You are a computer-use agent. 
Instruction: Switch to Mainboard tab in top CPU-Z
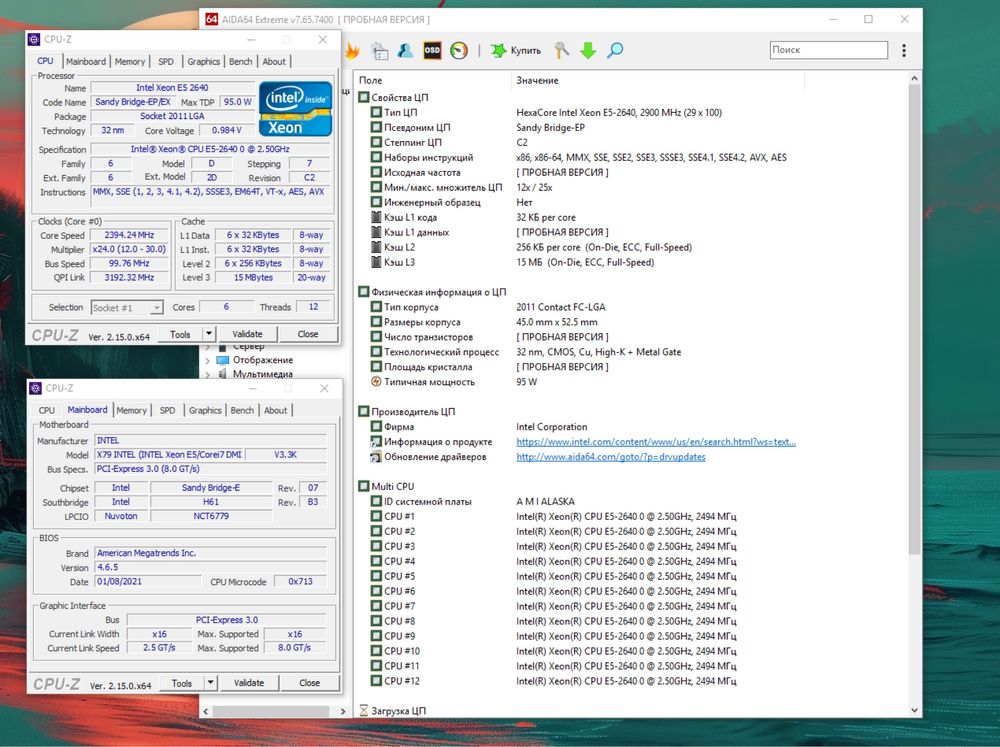point(85,61)
